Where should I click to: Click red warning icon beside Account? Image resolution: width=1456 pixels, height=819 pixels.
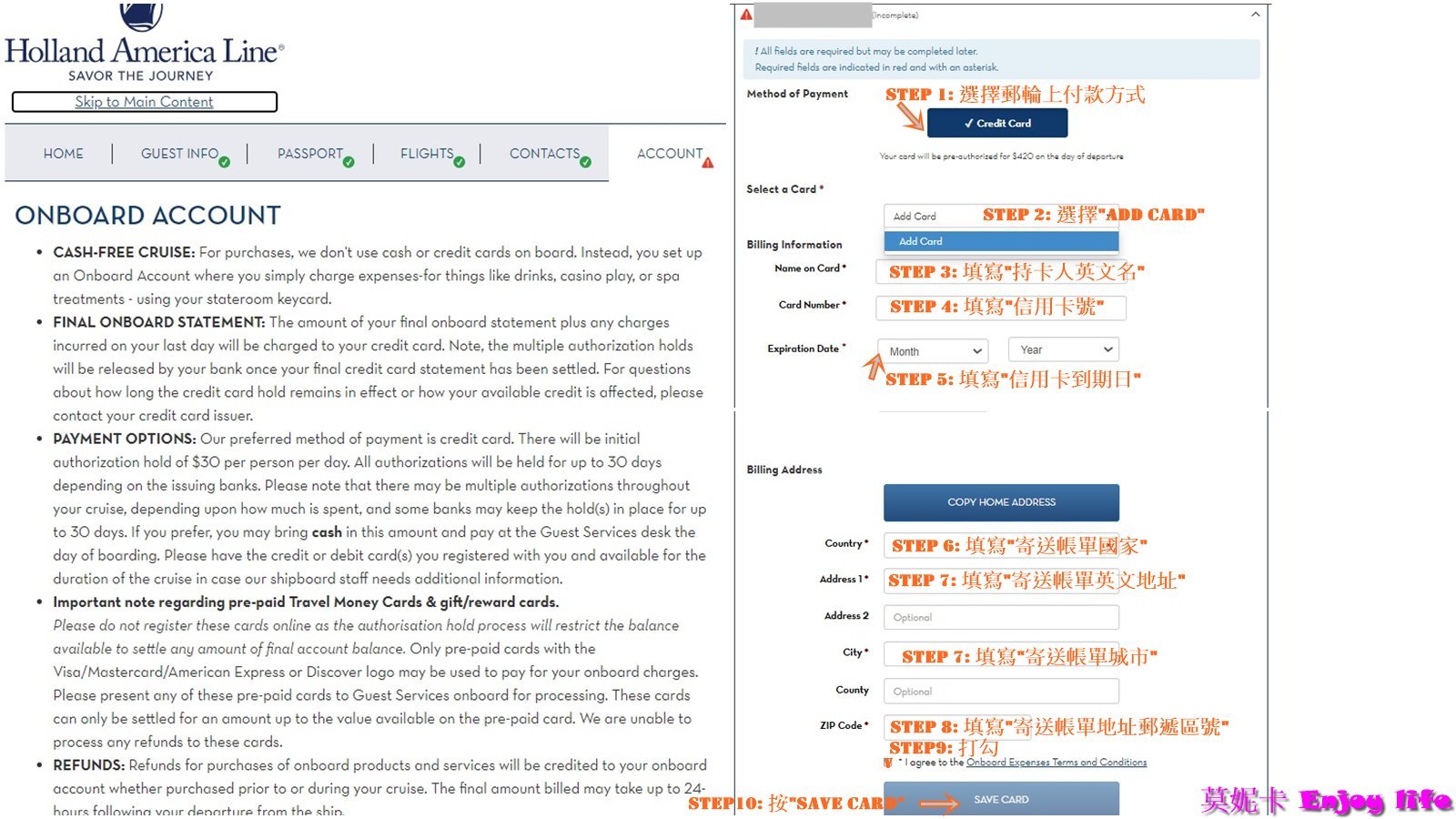click(708, 163)
